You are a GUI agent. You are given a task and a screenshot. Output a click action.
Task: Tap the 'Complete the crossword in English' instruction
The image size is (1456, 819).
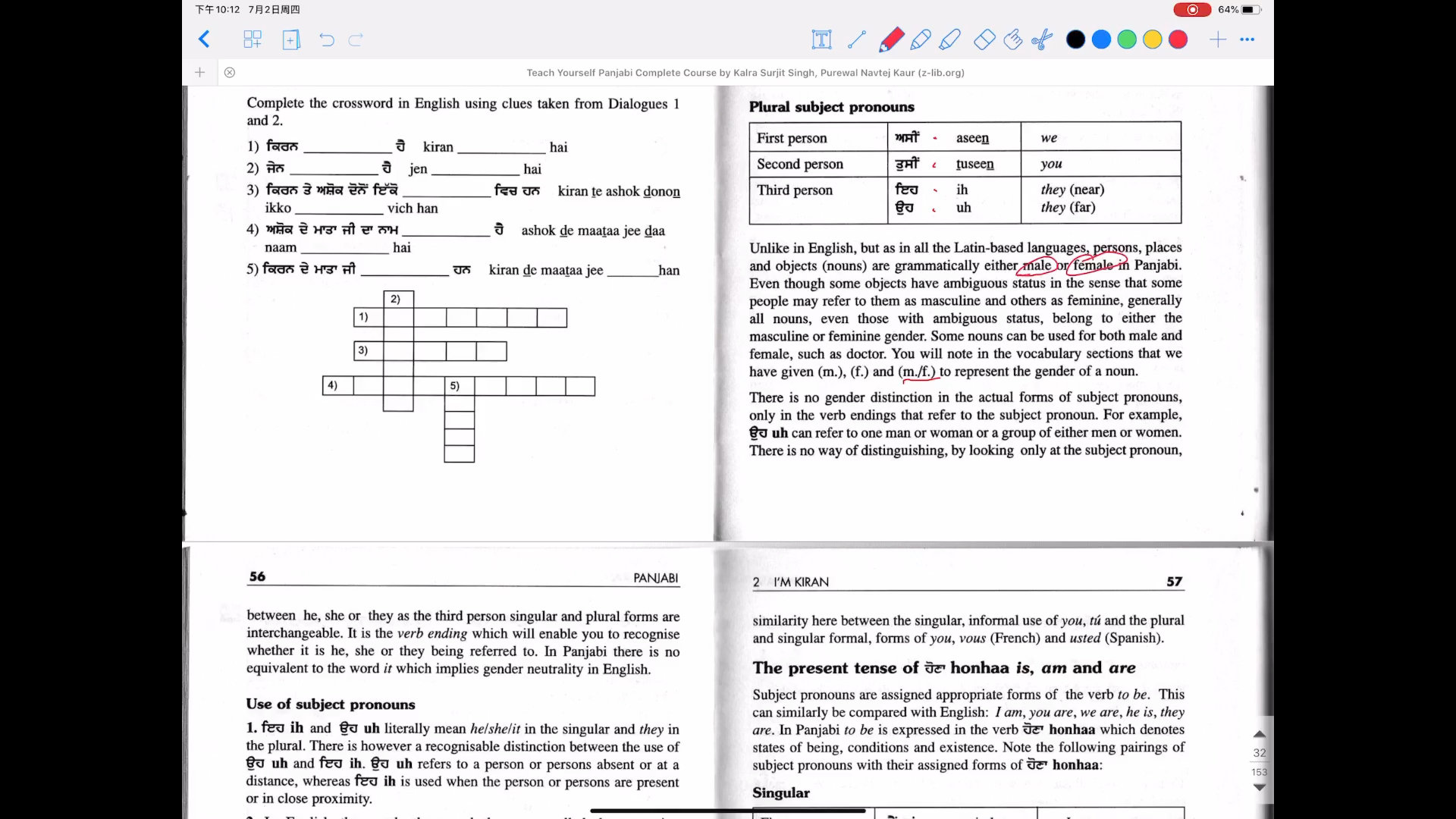click(x=463, y=111)
